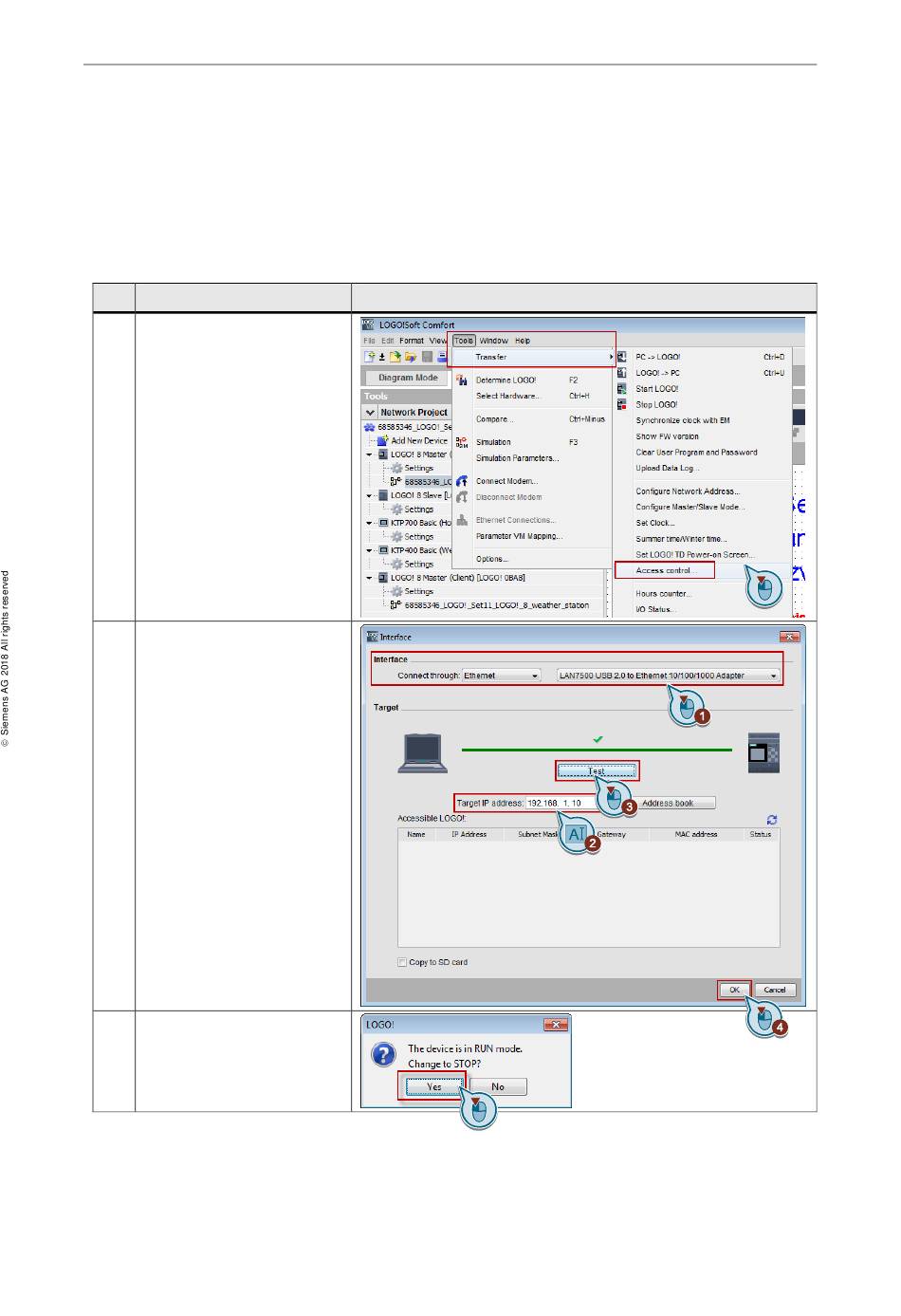The image size is (901, 1316).
Task: Click the Open folder toolbar icon
Action: [411, 357]
